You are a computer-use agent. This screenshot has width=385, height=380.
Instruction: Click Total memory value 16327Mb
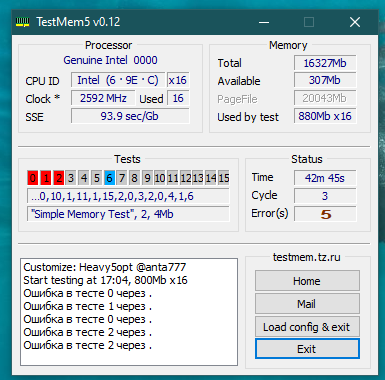325,63
